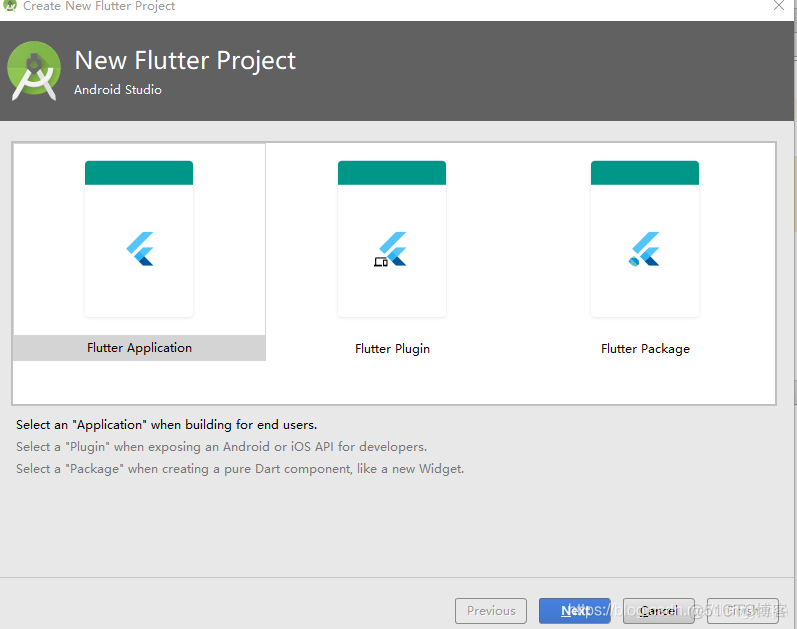This screenshot has height=629, width=797.
Task: Click the Android Studio subtitle text
Action: (x=118, y=89)
